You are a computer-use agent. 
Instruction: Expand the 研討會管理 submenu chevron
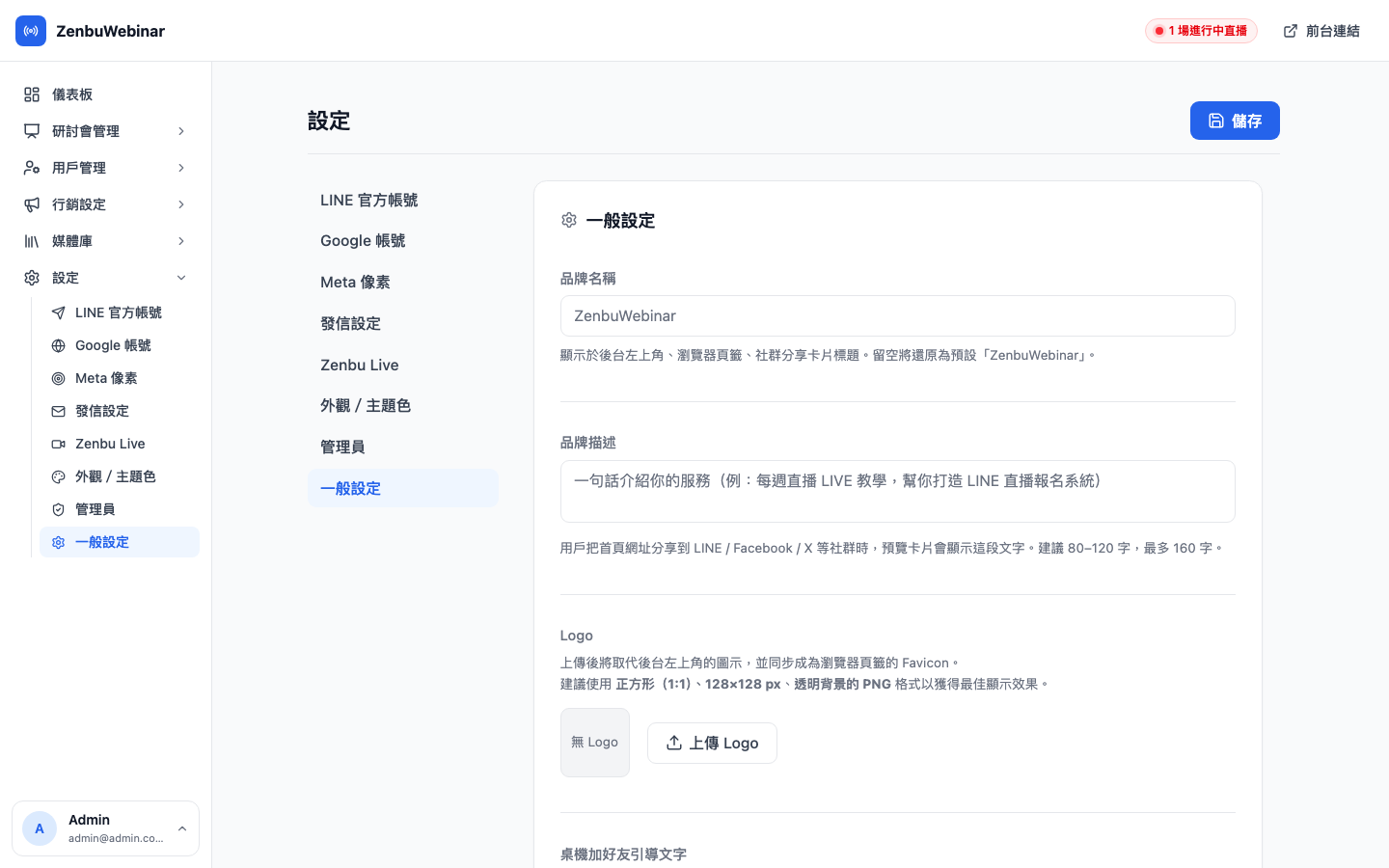pos(180,131)
